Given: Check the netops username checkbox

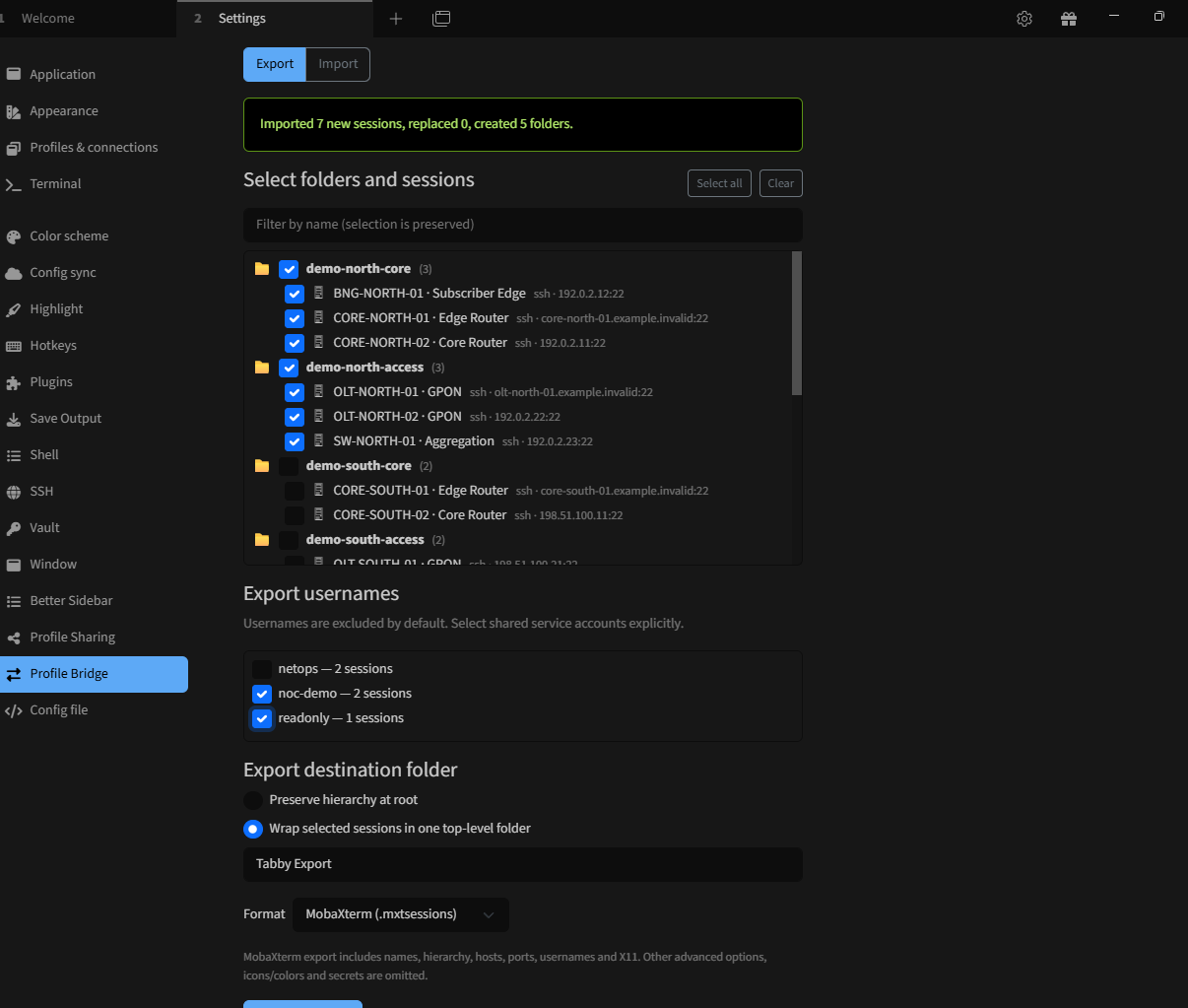Looking at the screenshot, I should coord(262,669).
